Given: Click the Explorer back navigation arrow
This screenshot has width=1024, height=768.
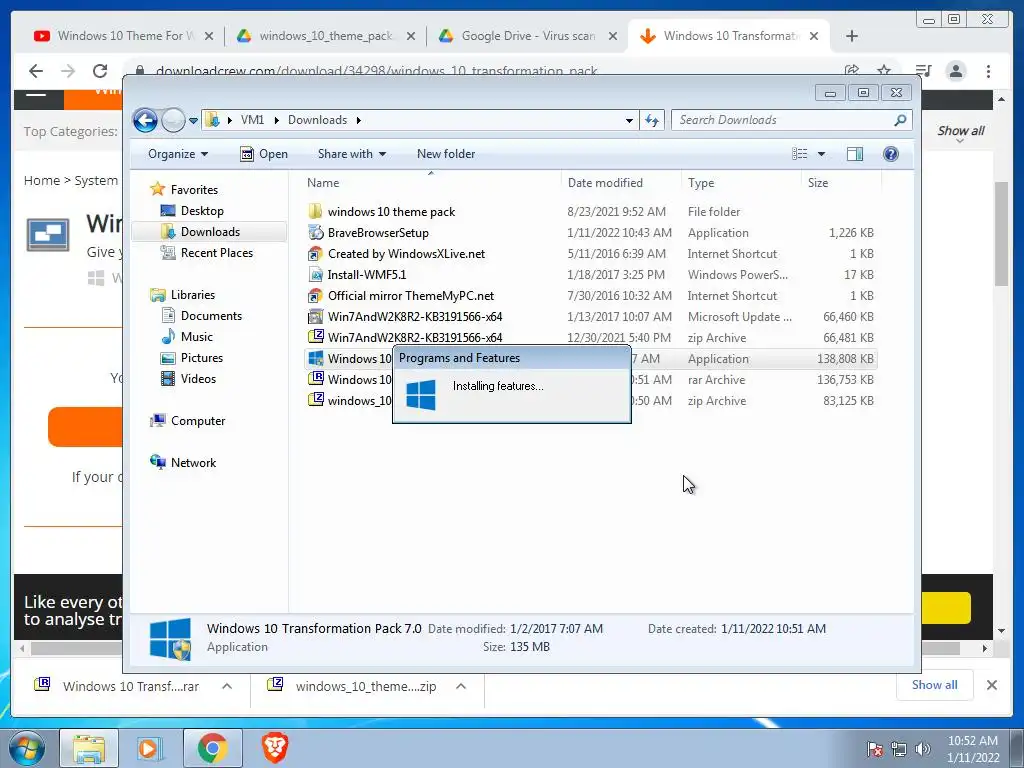Looking at the screenshot, I should pos(145,120).
